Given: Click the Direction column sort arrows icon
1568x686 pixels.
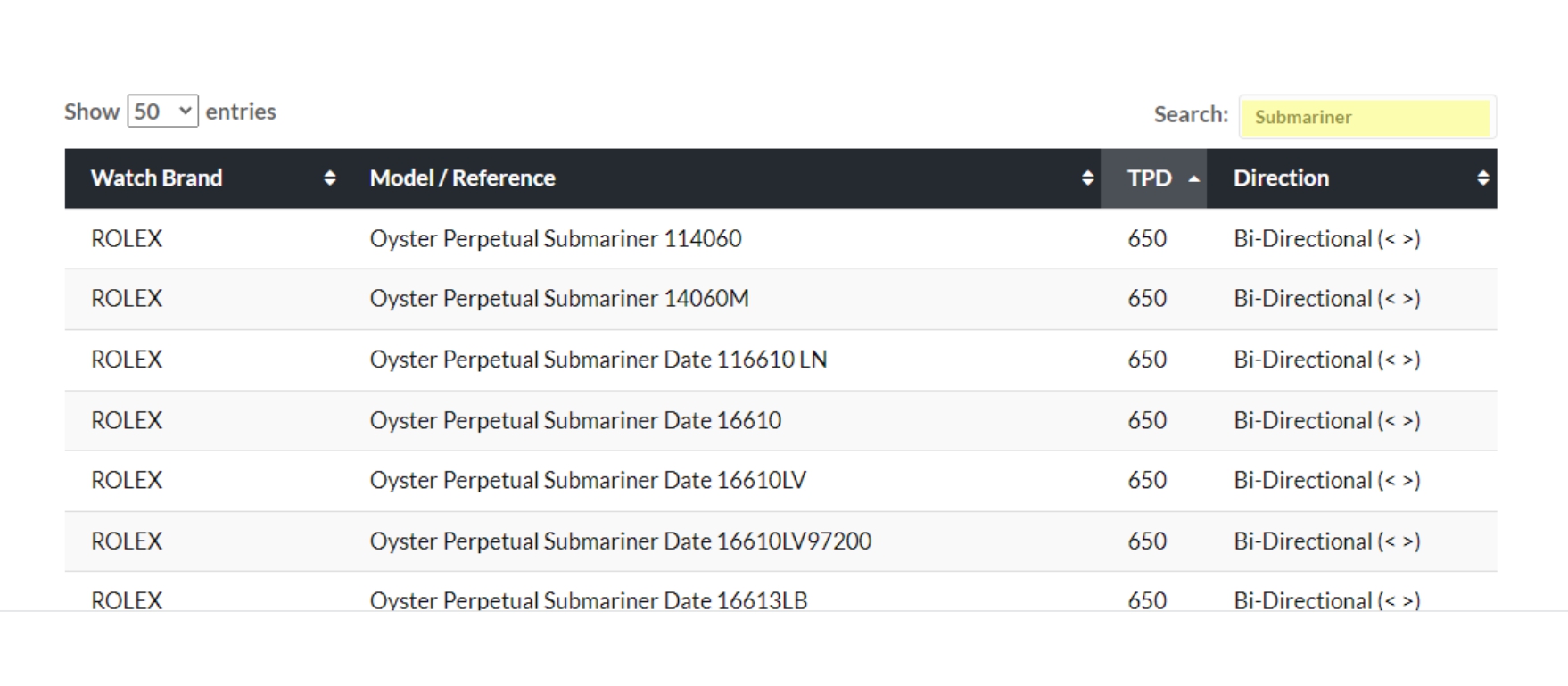Looking at the screenshot, I should pos(1482,178).
